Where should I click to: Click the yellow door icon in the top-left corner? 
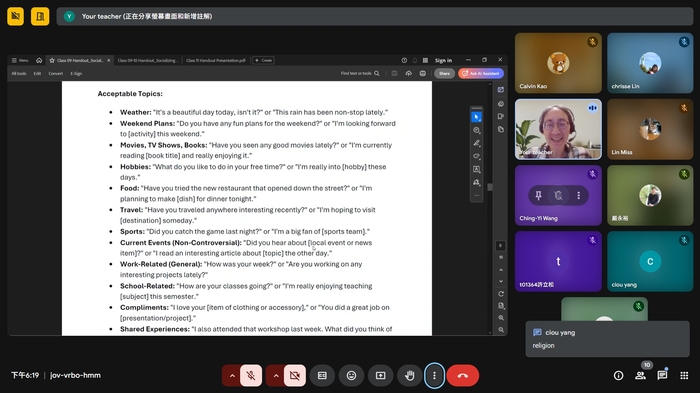(x=40, y=17)
